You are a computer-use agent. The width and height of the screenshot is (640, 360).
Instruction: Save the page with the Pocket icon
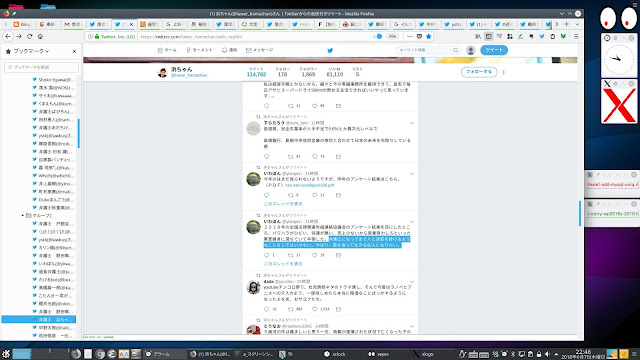tap(419, 36)
